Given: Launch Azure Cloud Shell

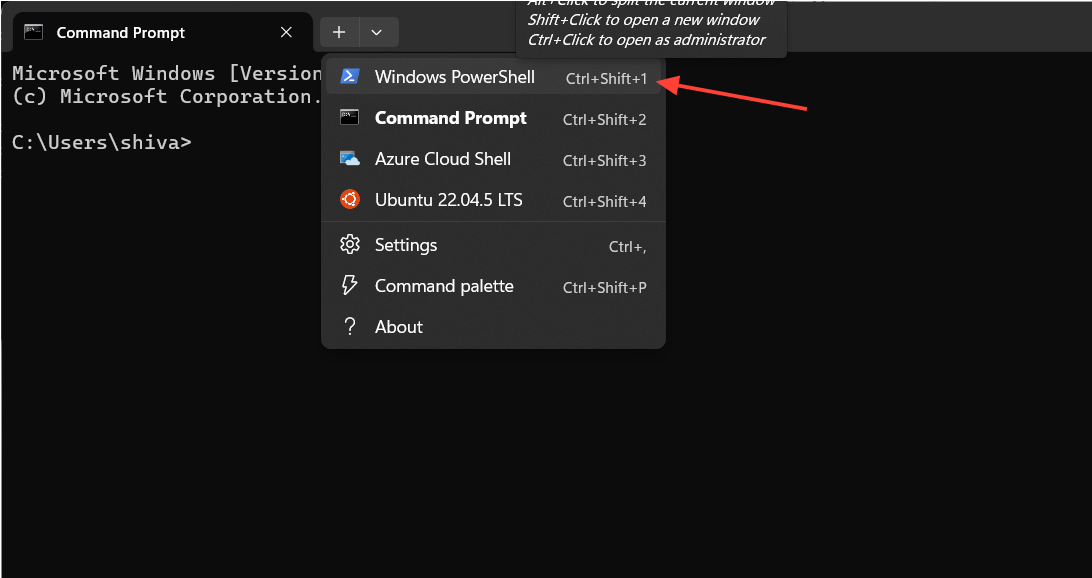Looking at the screenshot, I should coord(442,158).
